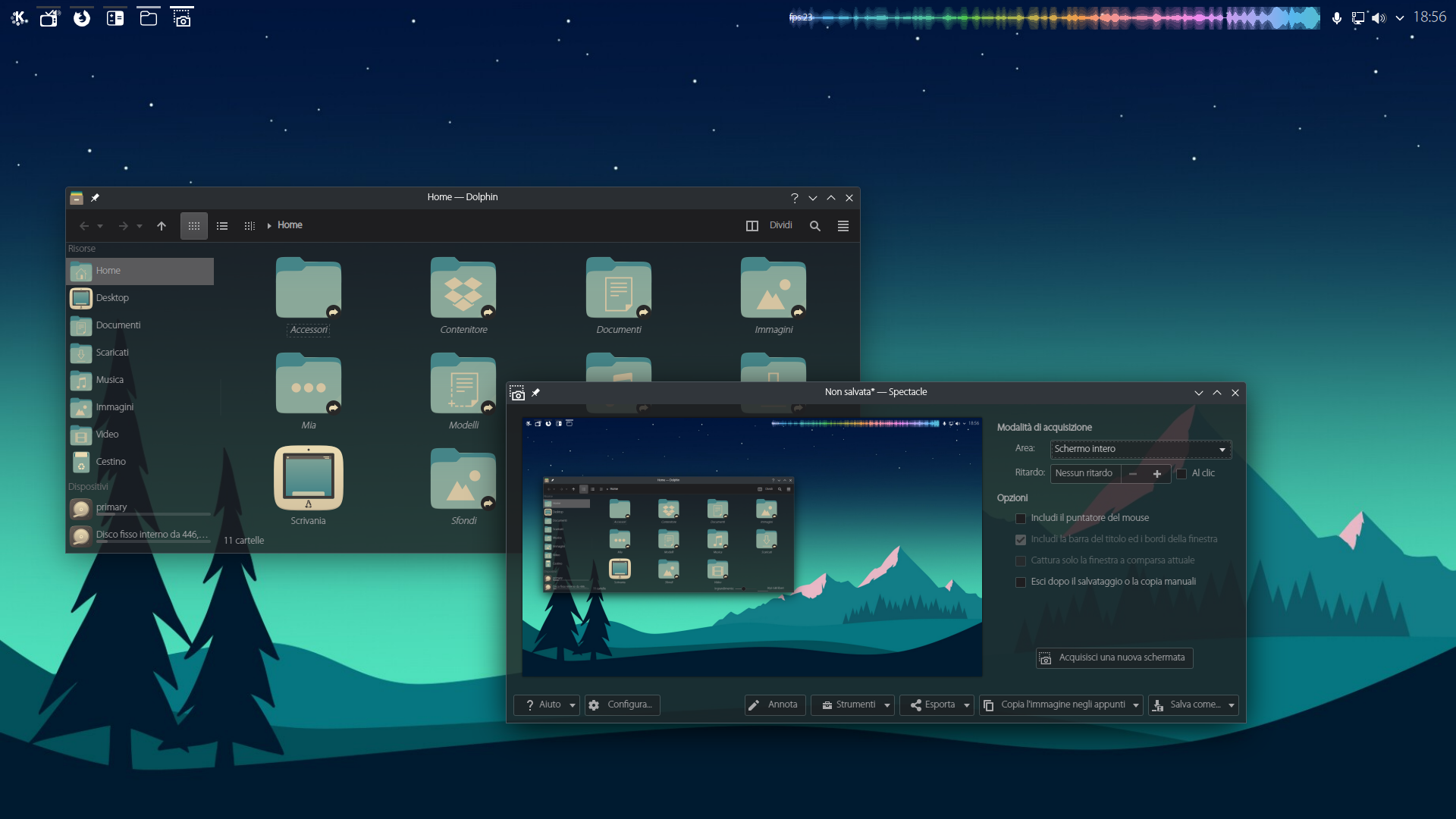This screenshot has height=819, width=1456.
Task: Open the Salva come dropdown arrow
Action: point(1232,705)
